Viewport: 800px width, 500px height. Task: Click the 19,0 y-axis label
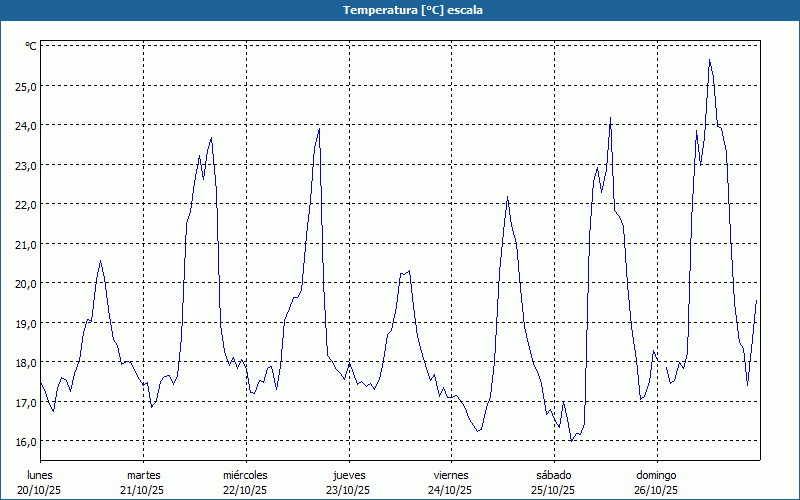pos(25,323)
